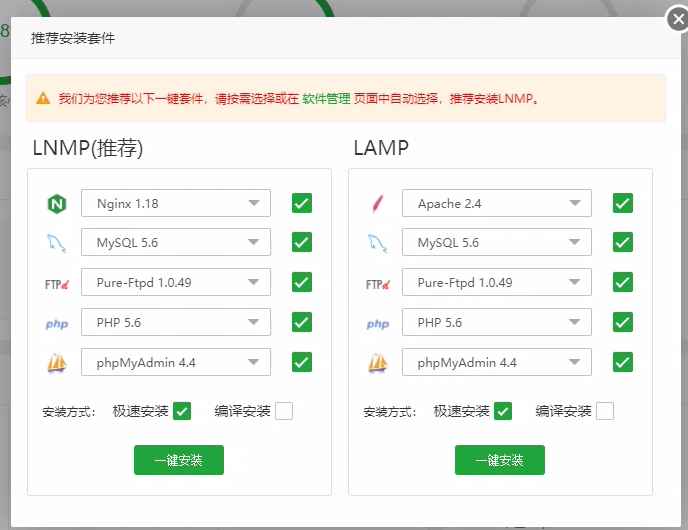
Task: Open LNMP PHP 5.6 version dropdown
Action: [176, 322]
